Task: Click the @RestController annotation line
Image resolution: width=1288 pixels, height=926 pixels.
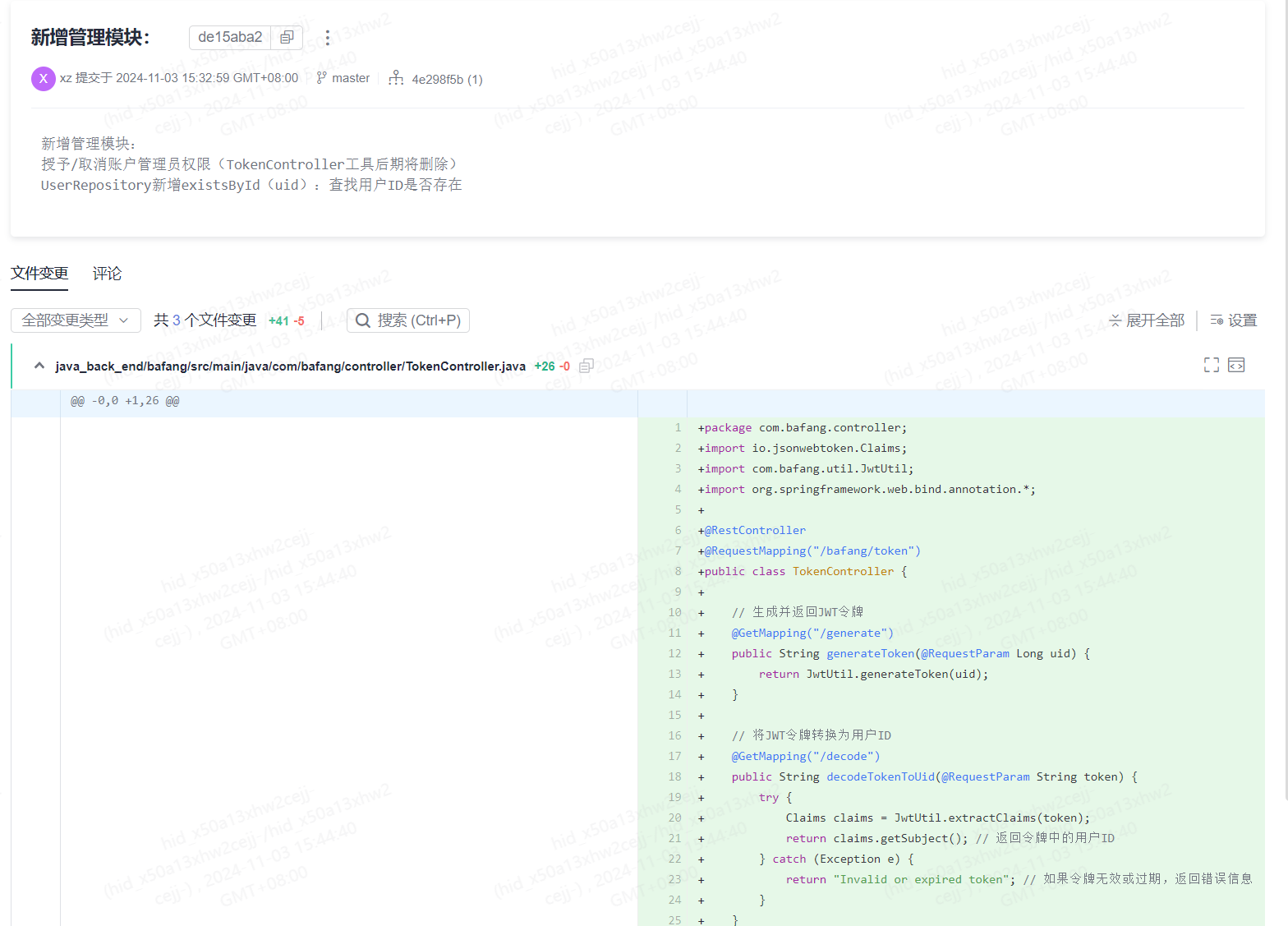Action: pyautogui.click(x=752, y=531)
